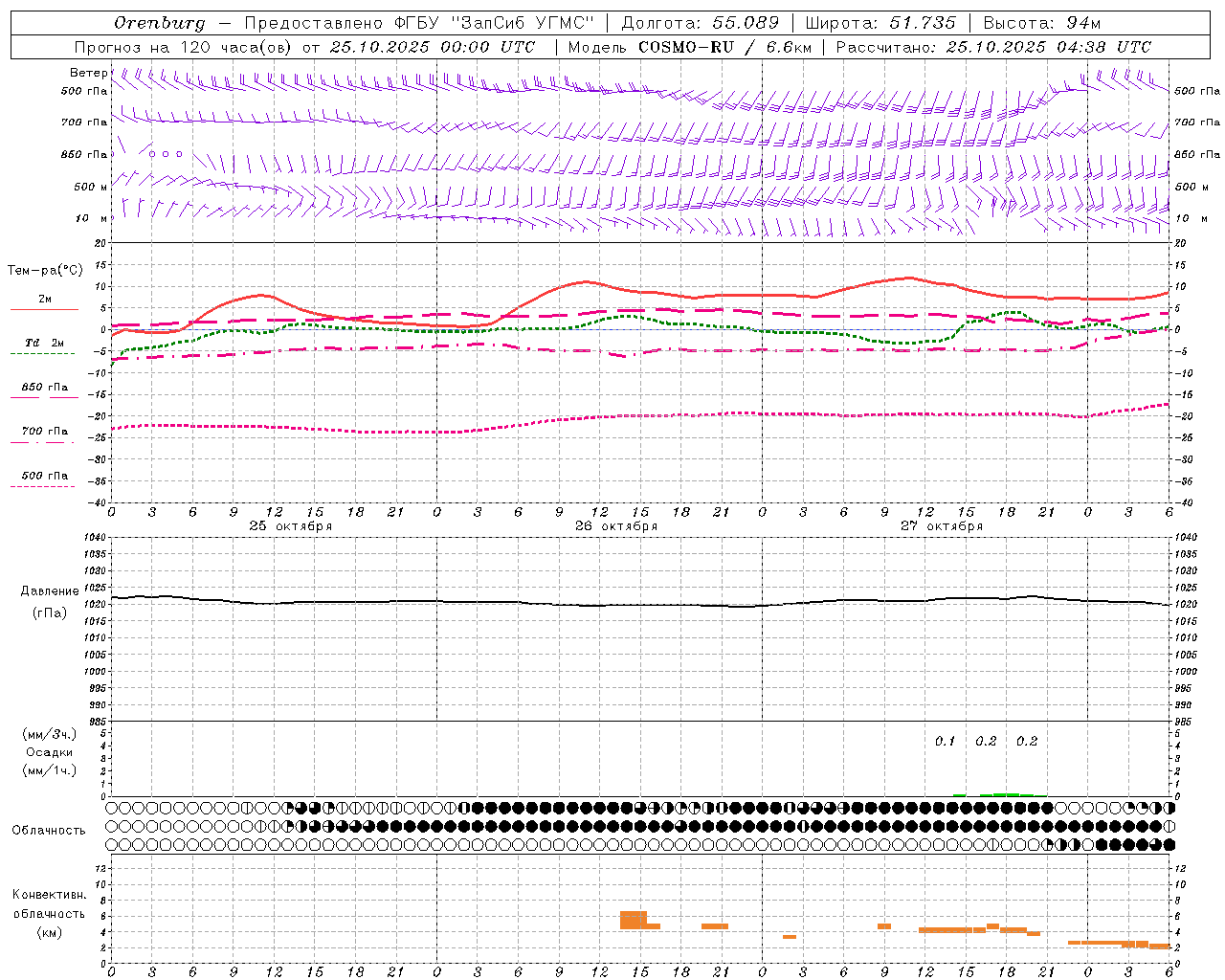1225x980 pixels.
Task: Click the "(мм/1ч.)" precipitation unit label
Action: click(x=50, y=770)
